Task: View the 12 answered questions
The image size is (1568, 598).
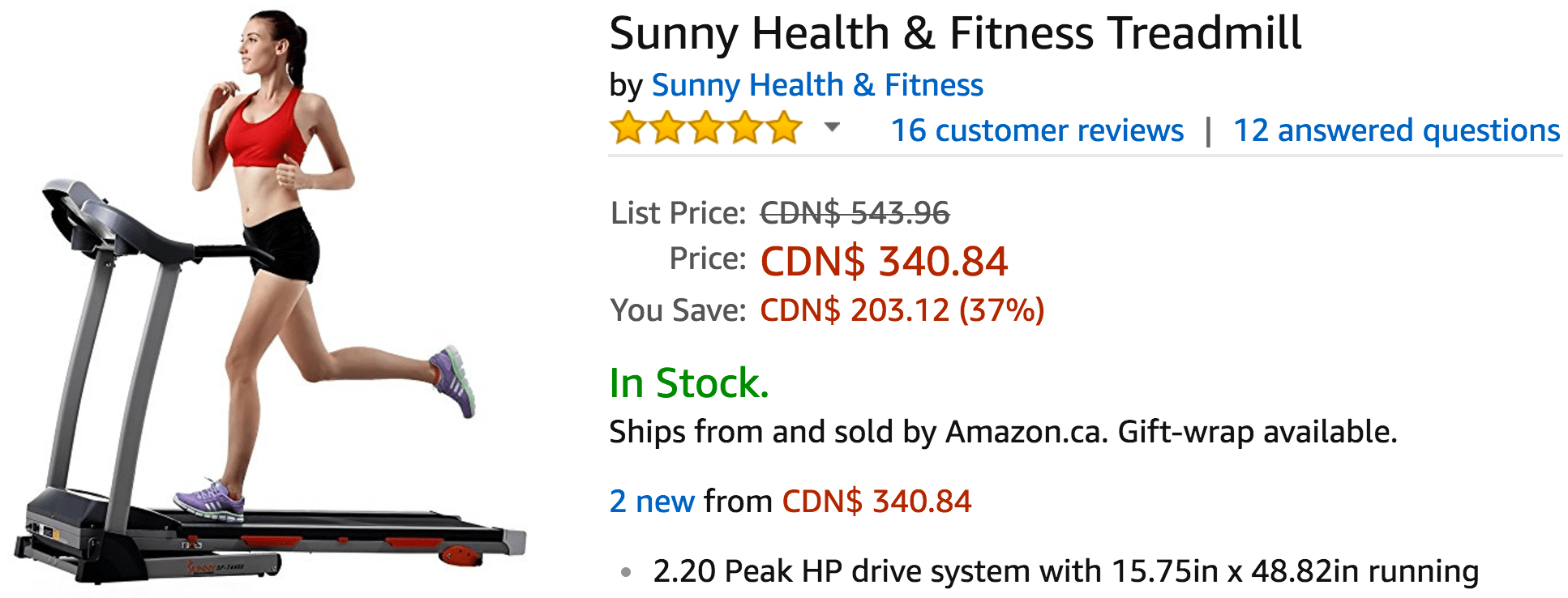Action: click(1396, 130)
